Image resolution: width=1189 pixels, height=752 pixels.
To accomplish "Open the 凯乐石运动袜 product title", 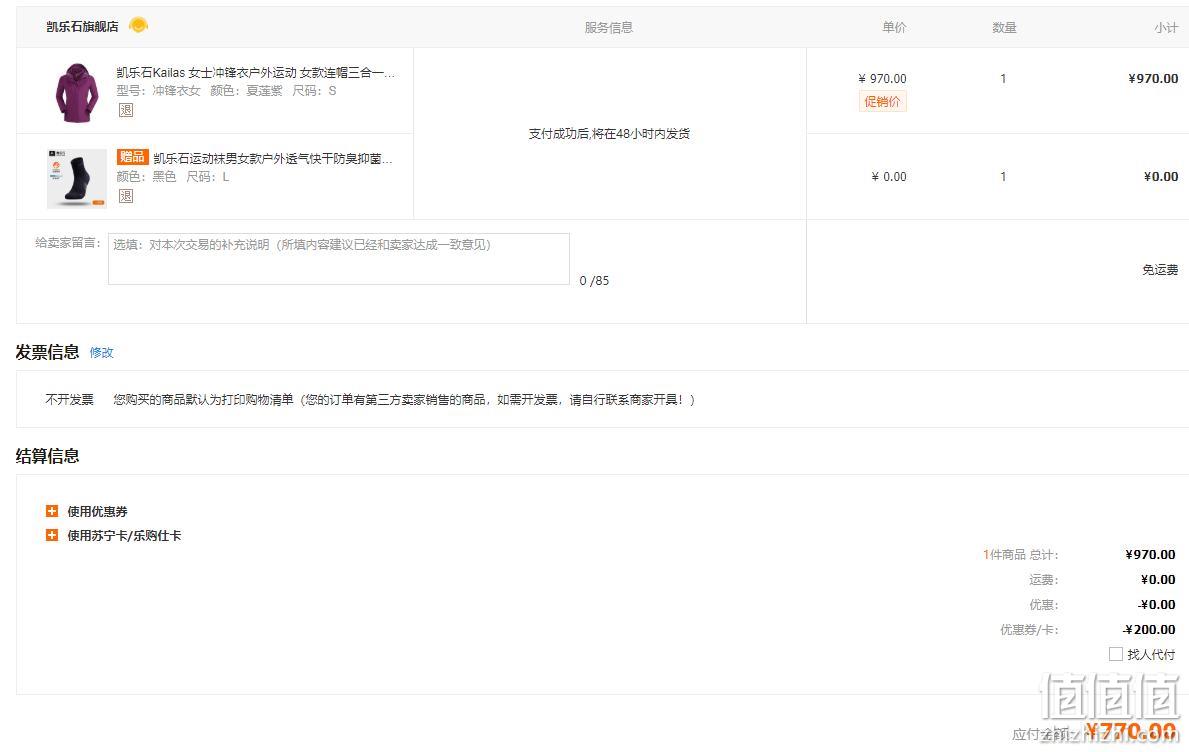I will pos(273,158).
